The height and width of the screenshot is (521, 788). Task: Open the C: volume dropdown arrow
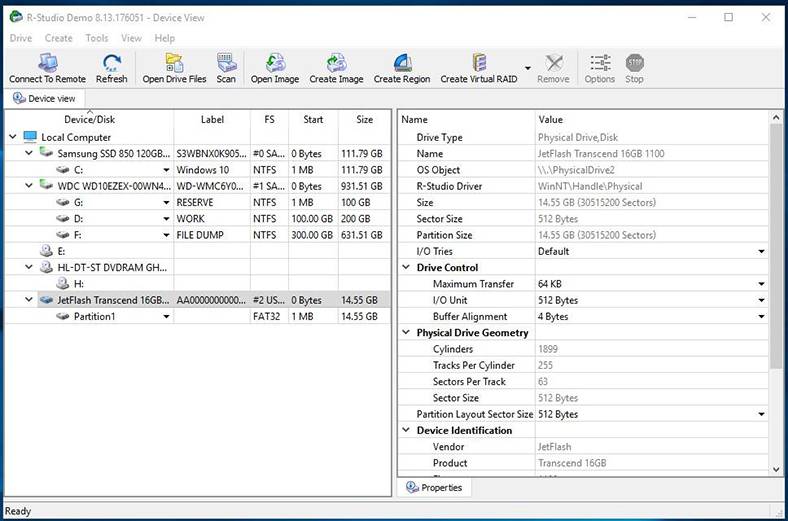[166, 170]
